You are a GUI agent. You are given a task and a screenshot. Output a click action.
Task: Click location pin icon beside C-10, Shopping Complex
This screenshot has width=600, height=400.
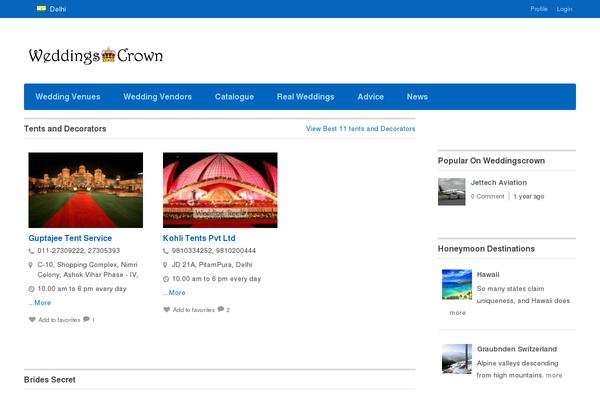click(31, 265)
